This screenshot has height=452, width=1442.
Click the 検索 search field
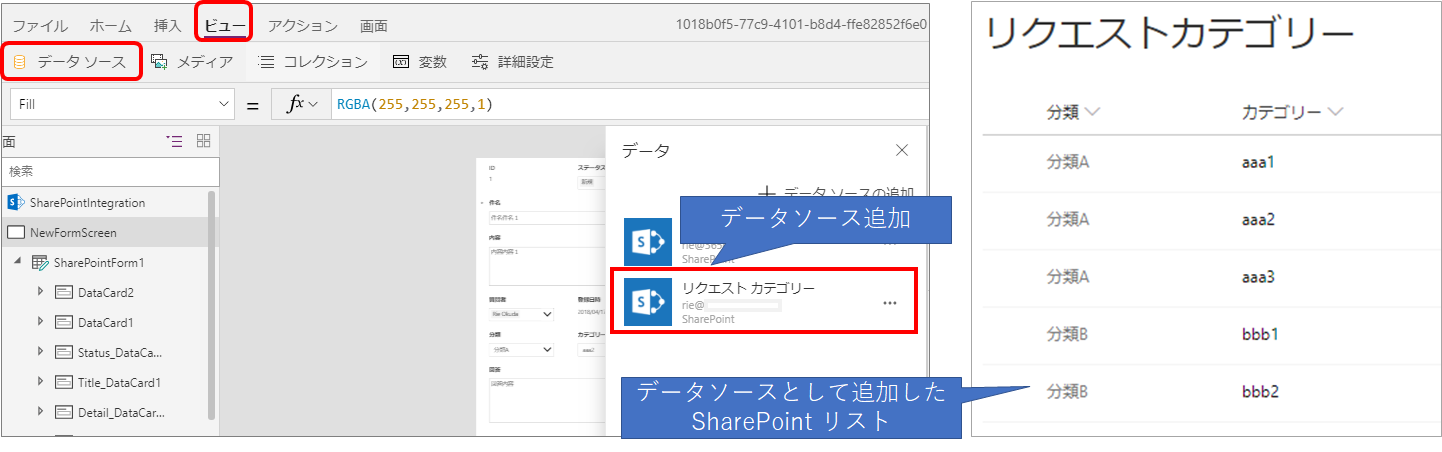click(x=105, y=171)
